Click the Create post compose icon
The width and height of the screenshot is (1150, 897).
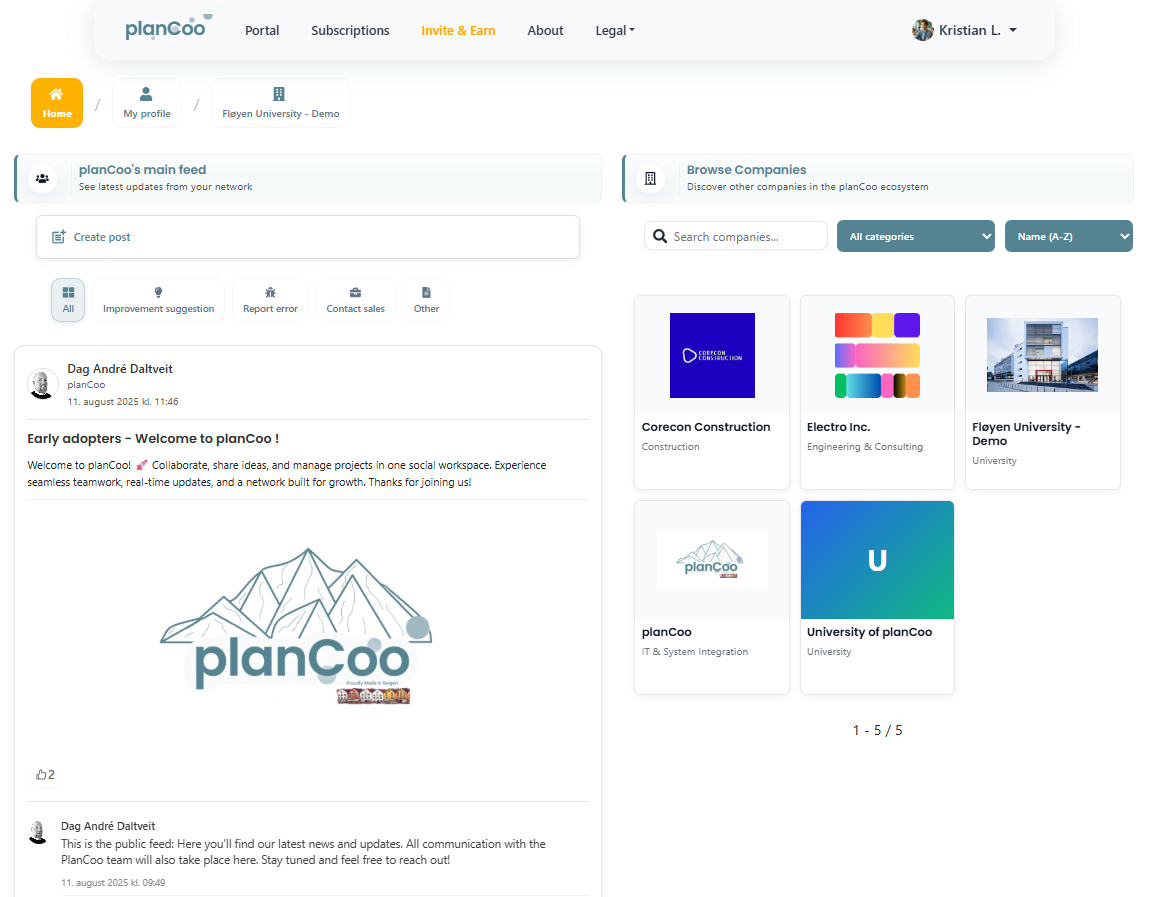point(58,236)
